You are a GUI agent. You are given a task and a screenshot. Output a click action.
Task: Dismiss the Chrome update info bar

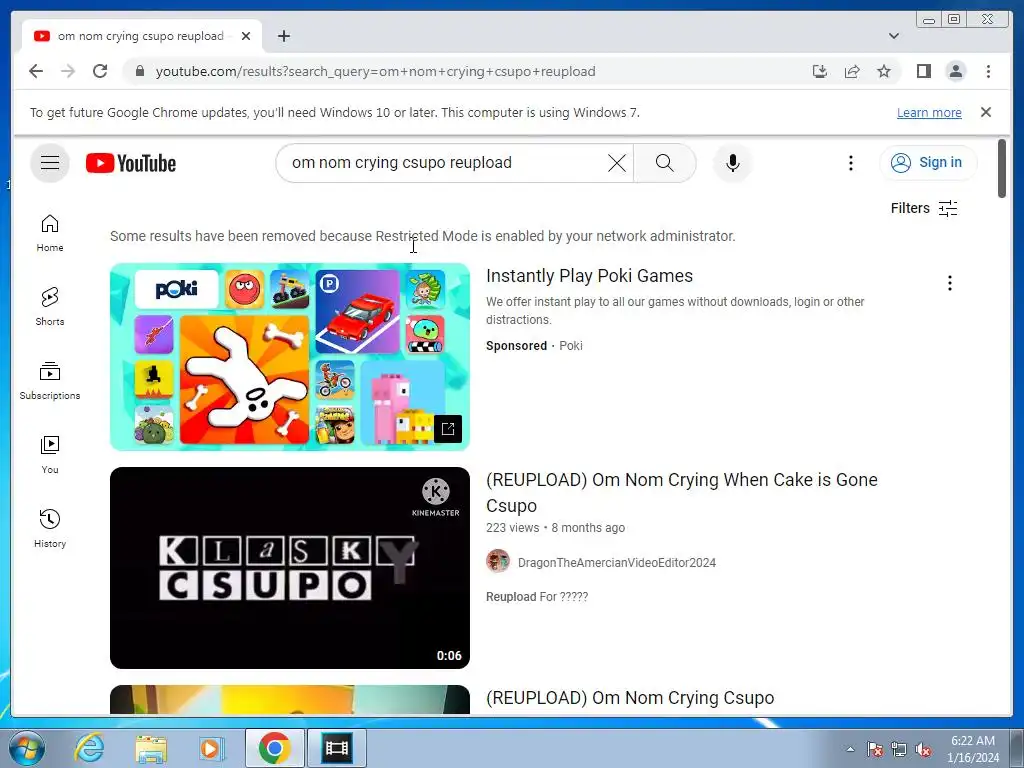(x=986, y=112)
